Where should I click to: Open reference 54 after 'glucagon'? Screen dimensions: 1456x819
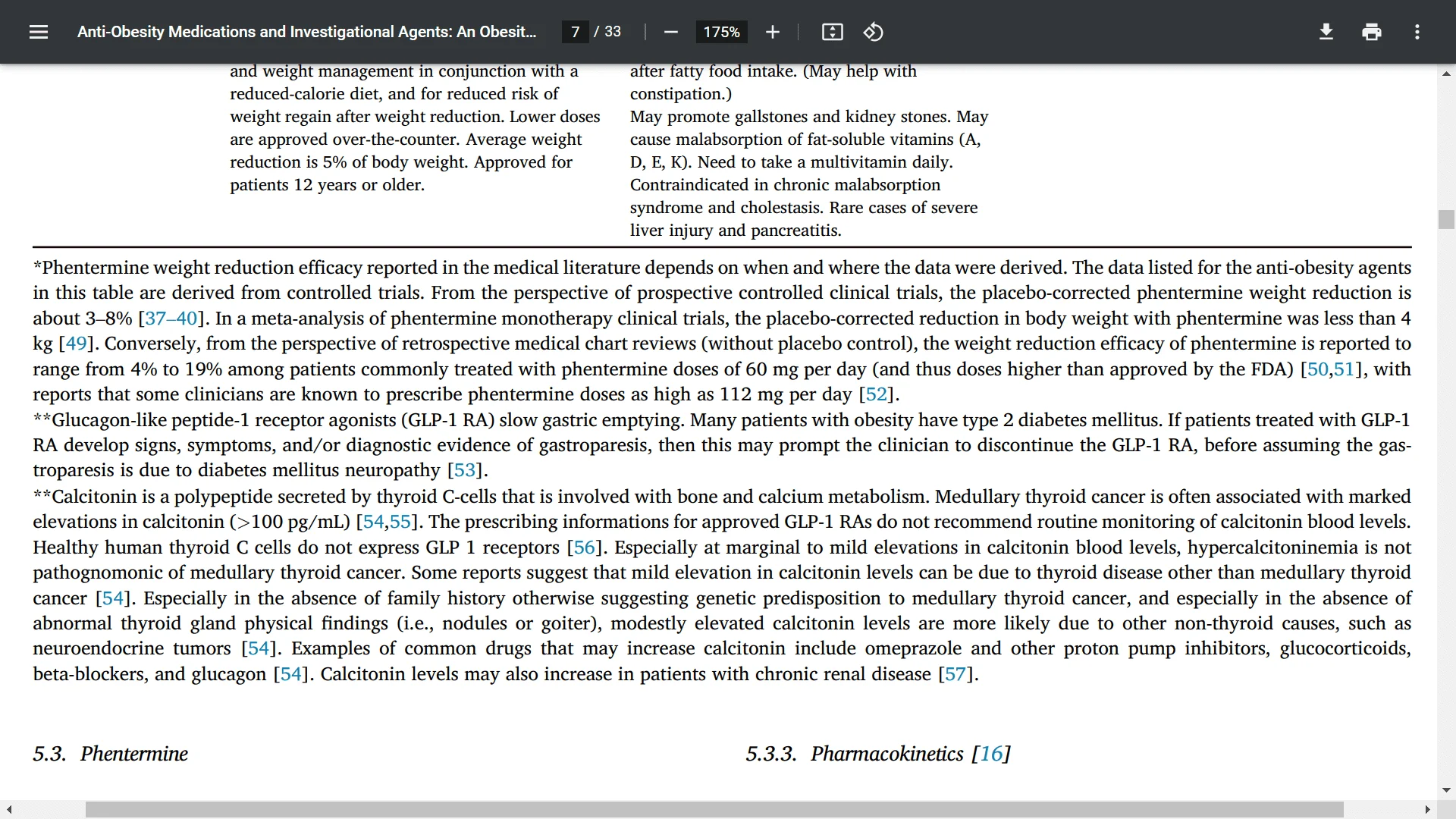[x=290, y=674]
